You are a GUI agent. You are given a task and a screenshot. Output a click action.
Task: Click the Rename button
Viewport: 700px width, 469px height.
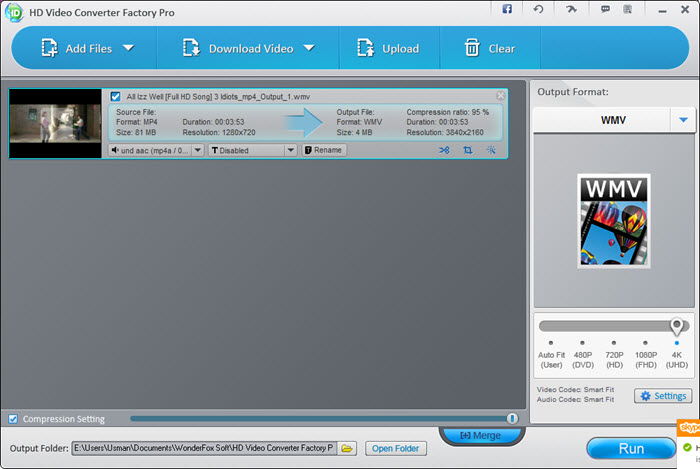(x=324, y=150)
